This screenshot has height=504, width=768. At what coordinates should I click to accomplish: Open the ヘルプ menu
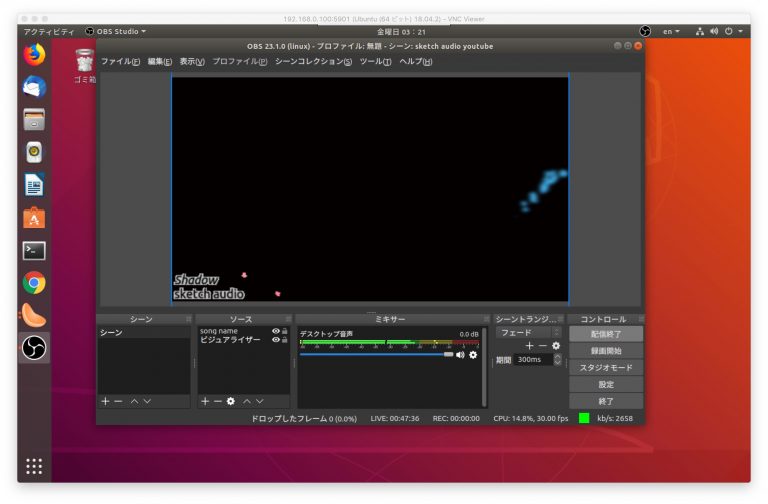point(415,61)
